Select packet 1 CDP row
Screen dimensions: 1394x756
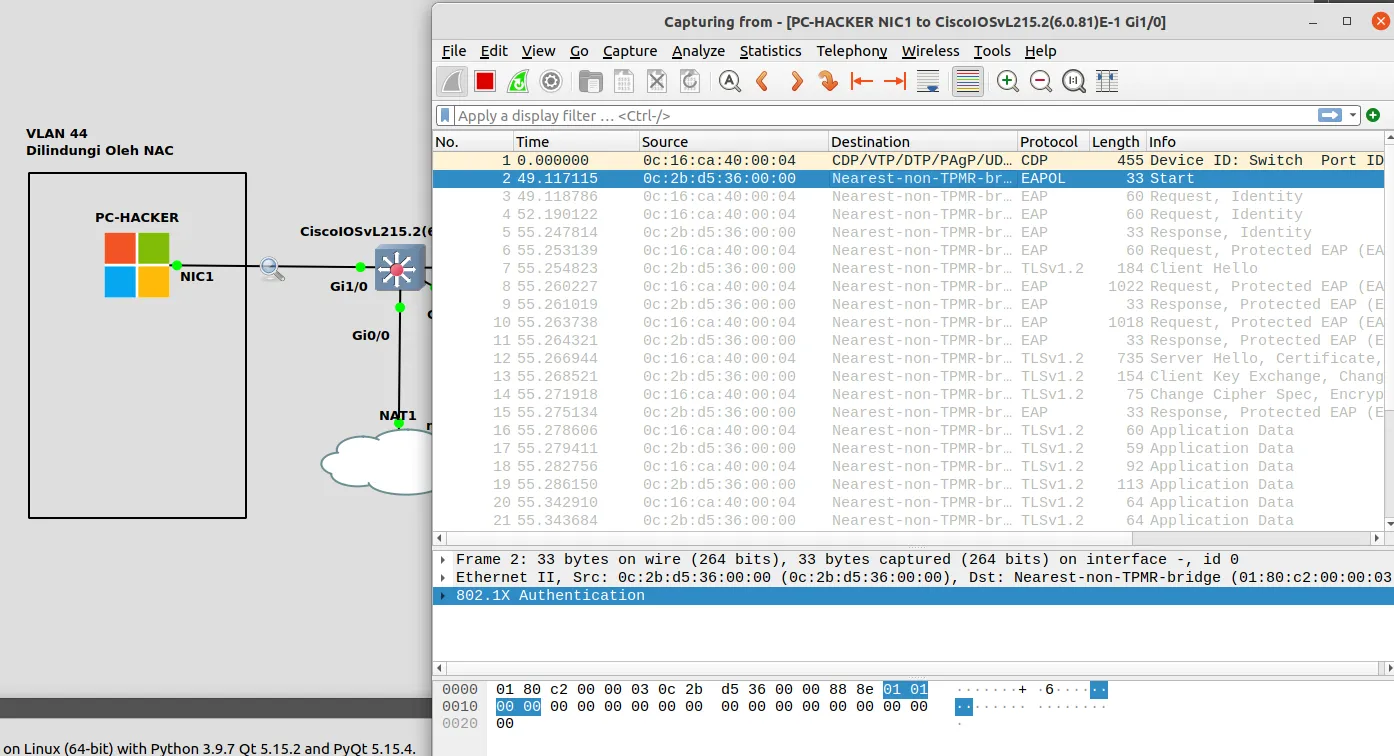(x=909, y=160)
